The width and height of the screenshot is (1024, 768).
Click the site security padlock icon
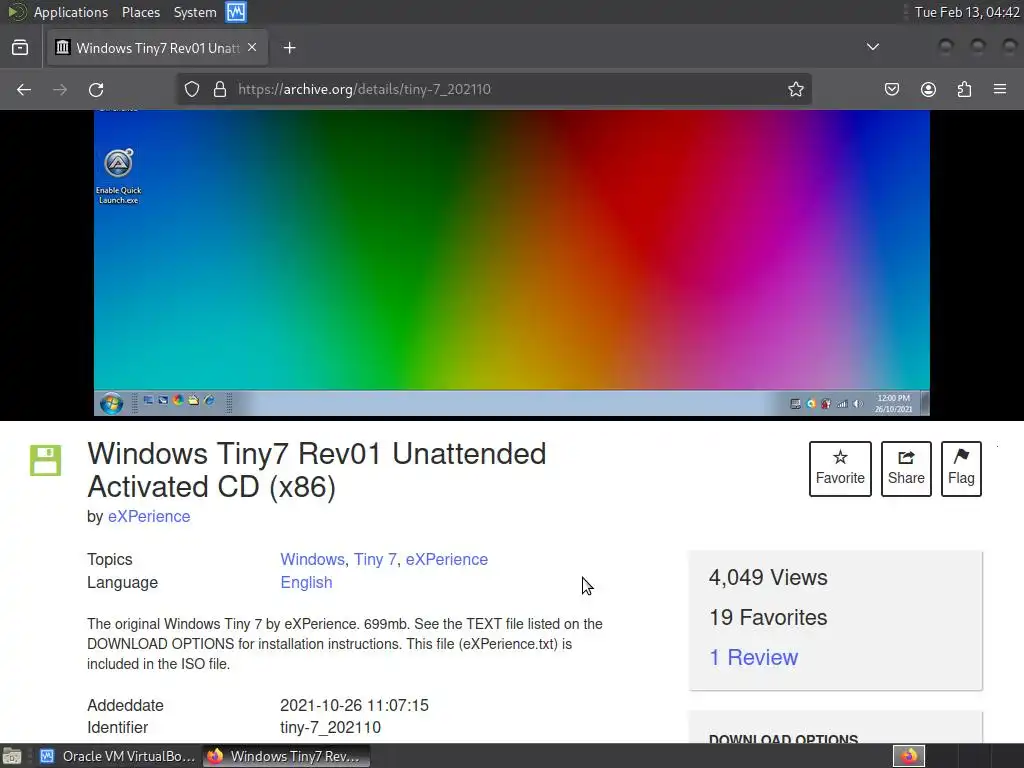pos(220,89)
